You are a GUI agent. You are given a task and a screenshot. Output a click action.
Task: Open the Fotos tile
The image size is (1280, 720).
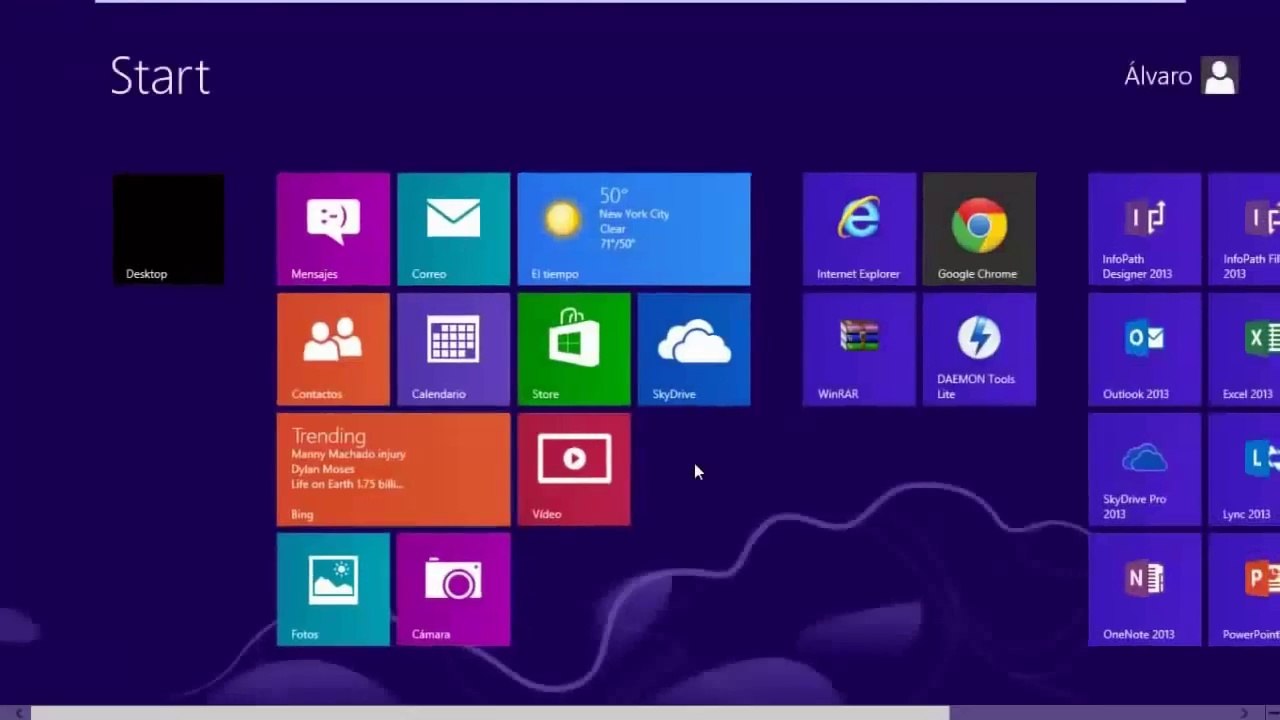(333, 589)
